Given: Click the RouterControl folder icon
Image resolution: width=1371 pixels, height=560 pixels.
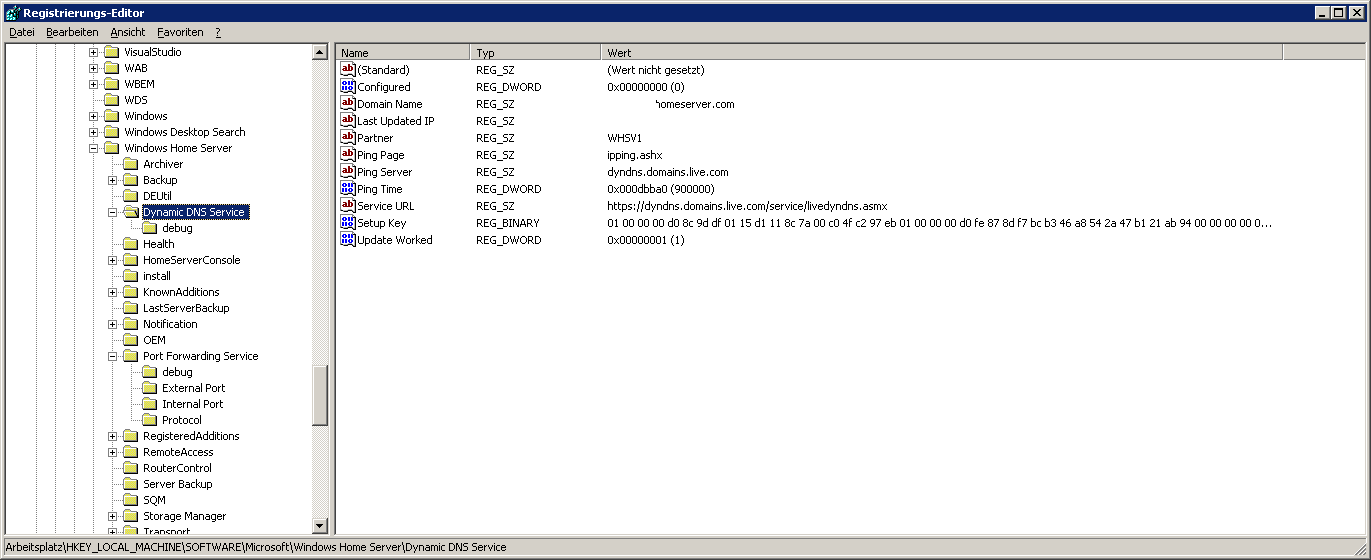Looking at the screenshot, I should pos(130,468).
